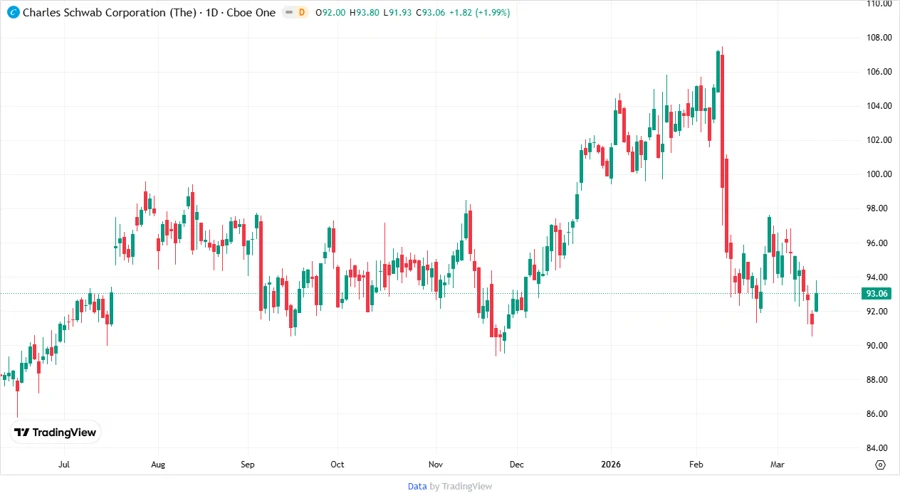Click the change value +1.82 (+1.99%)

tap(479, 13)
